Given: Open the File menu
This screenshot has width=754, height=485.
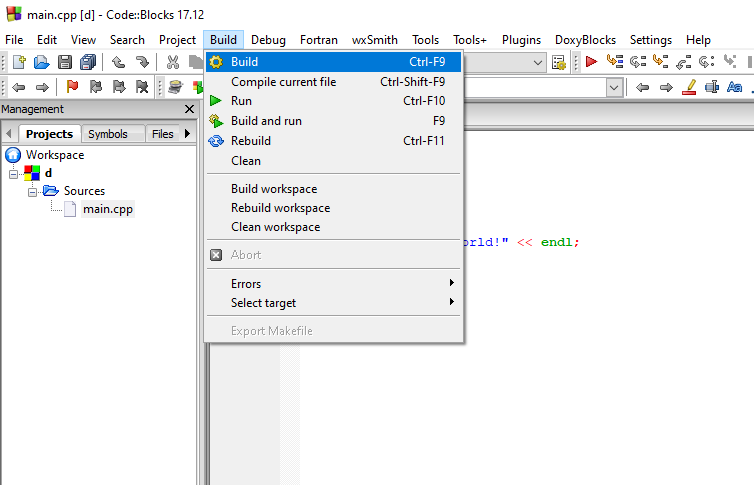Looking at the screenshot, I should [14, 40].
